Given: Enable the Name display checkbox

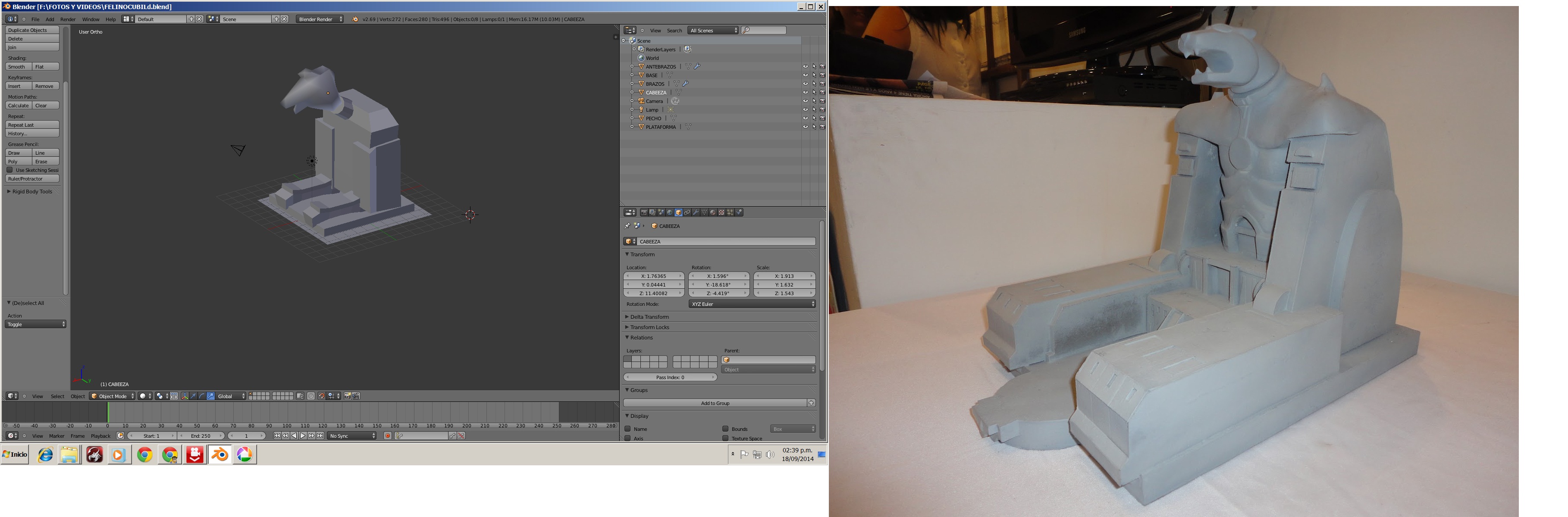Looking at the screenshot, I should click(627, 429).
